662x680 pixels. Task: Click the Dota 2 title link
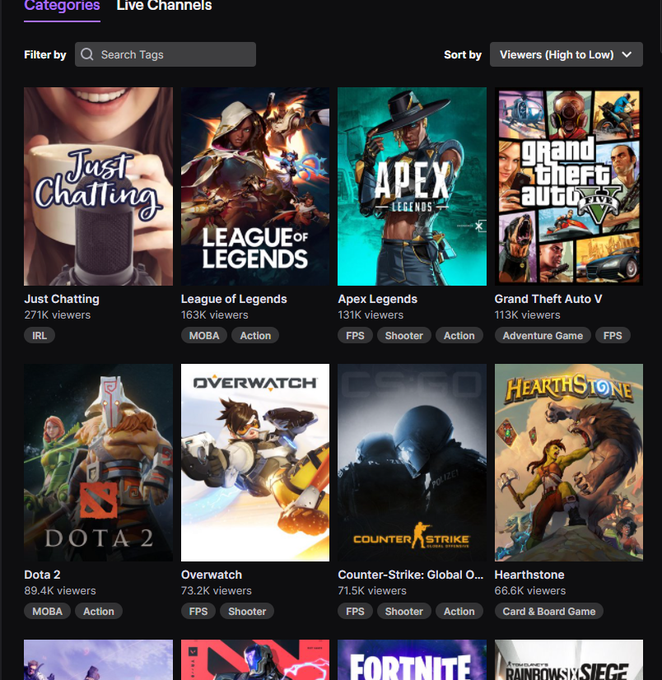point(42,575)
